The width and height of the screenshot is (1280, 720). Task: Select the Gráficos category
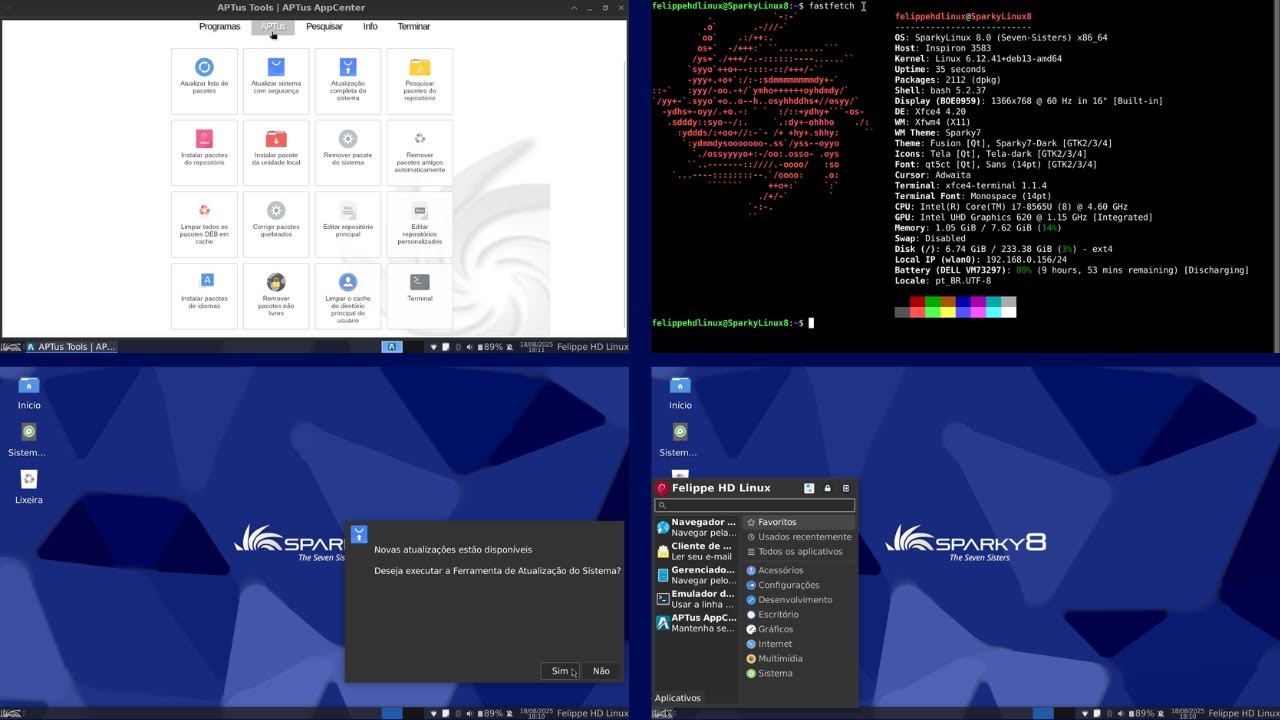(x=799, y=629)
